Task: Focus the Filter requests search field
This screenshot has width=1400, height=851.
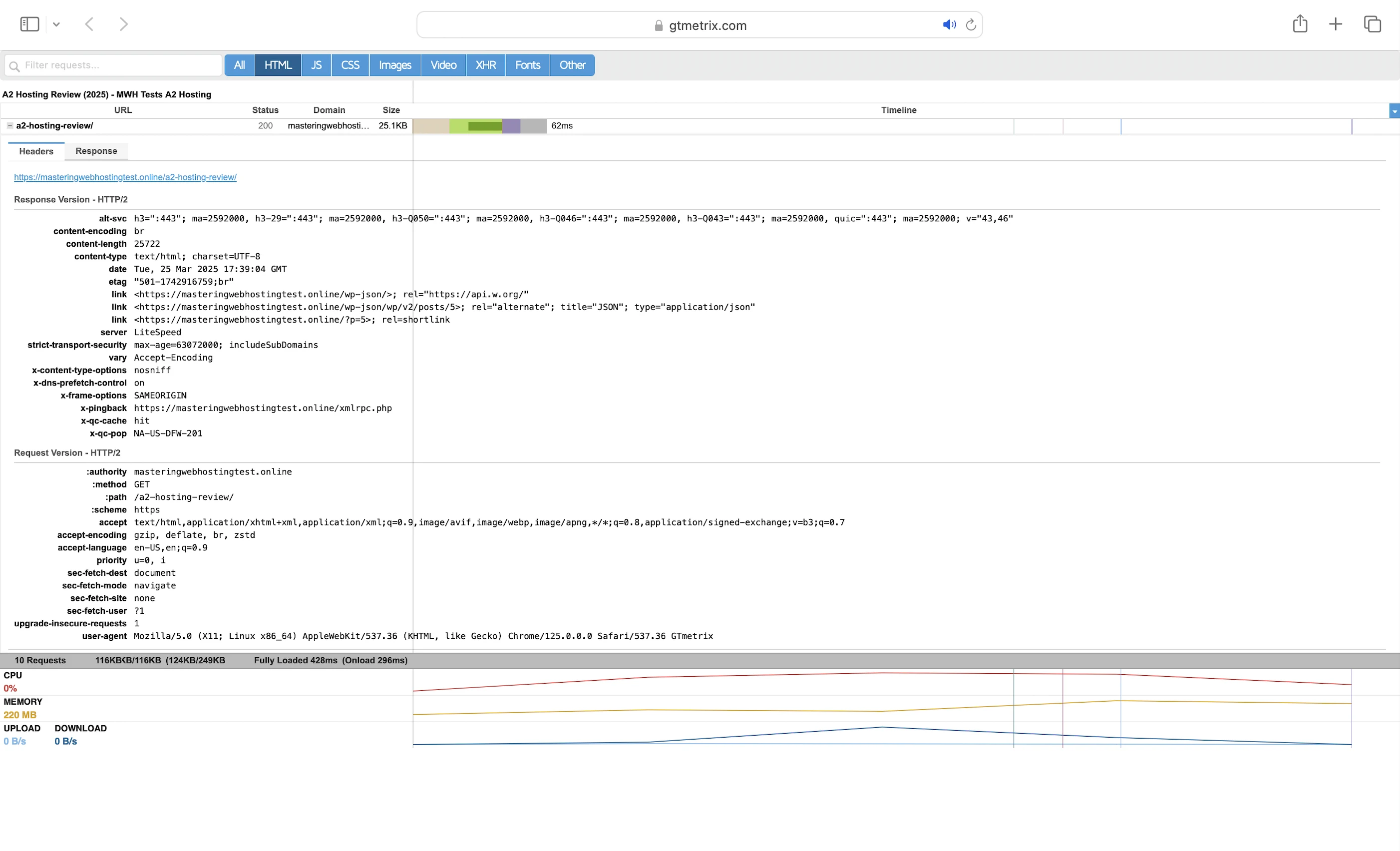Action: coord(119,65)
